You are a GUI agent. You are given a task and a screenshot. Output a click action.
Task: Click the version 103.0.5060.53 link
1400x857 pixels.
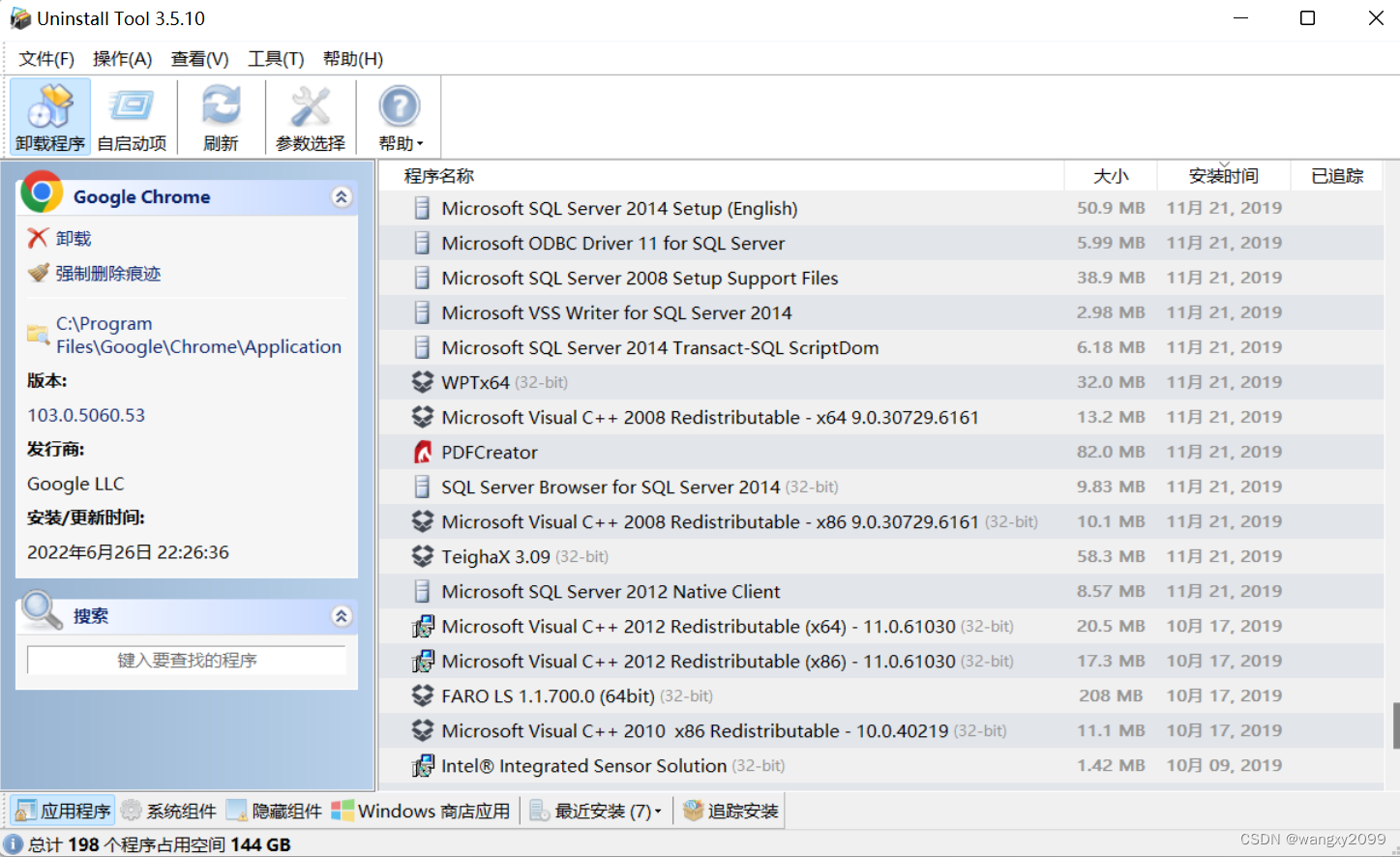coord(86,415)
